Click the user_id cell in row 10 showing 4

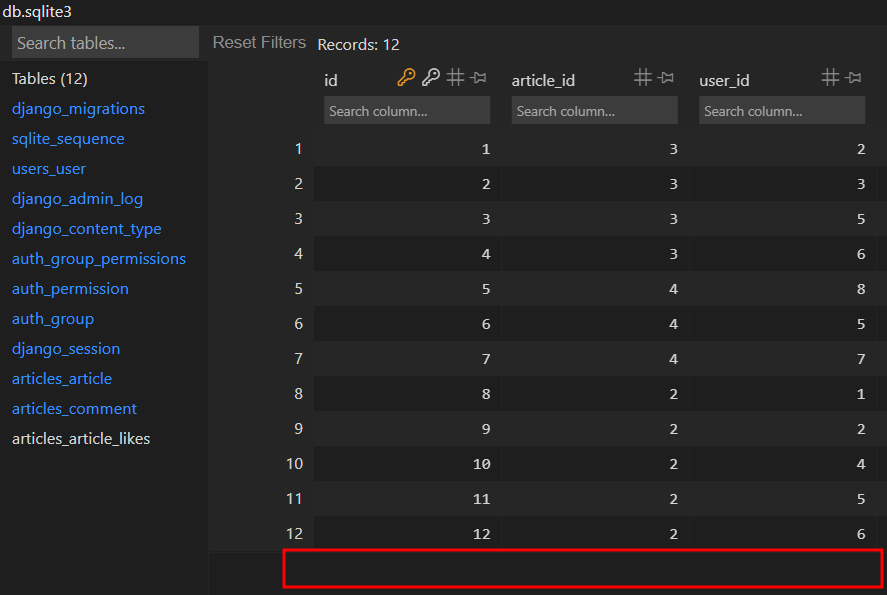click(x=783, y=464)
